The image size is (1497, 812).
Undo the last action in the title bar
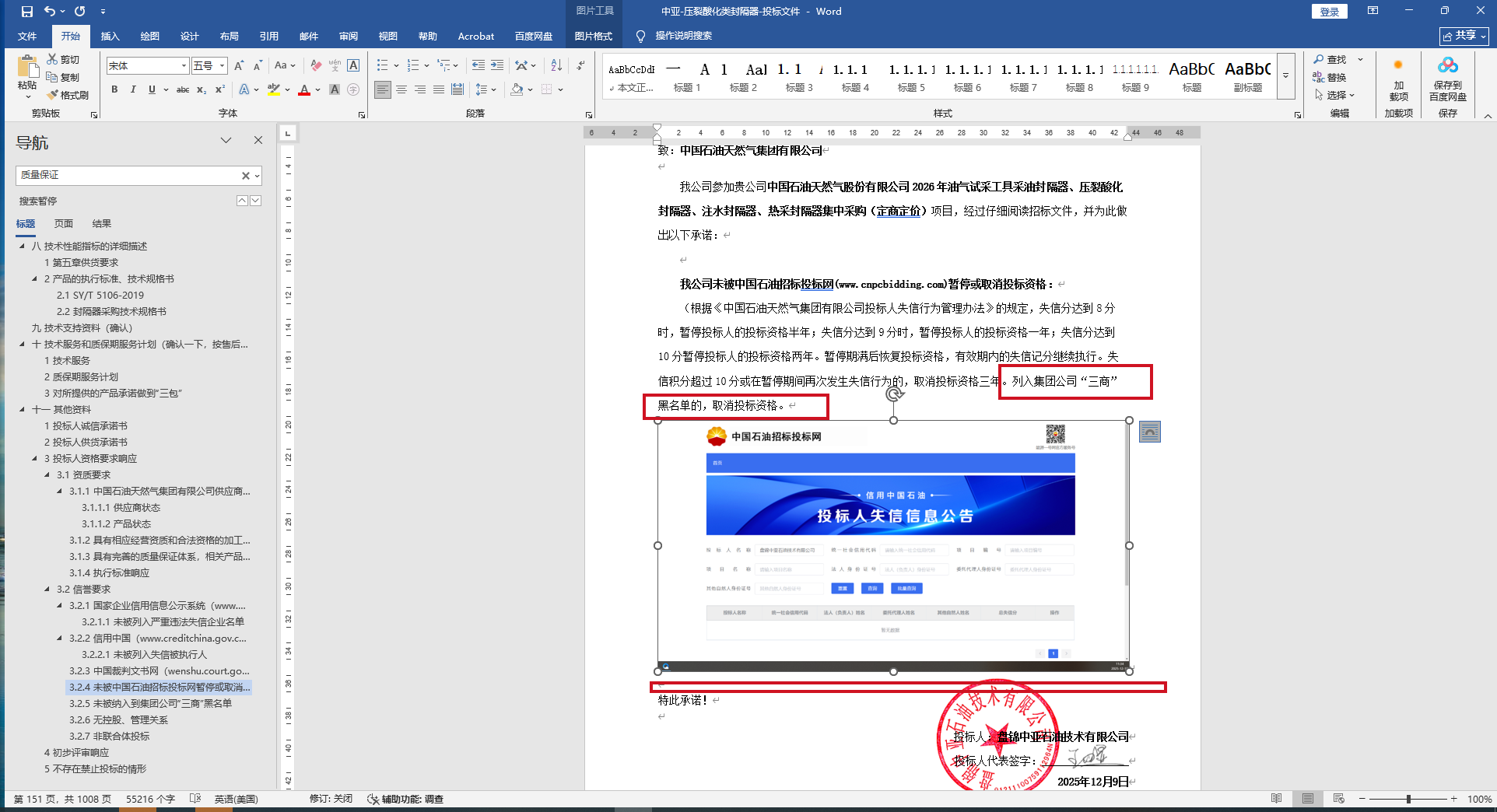pyautogui.click(x=50, y=12)
